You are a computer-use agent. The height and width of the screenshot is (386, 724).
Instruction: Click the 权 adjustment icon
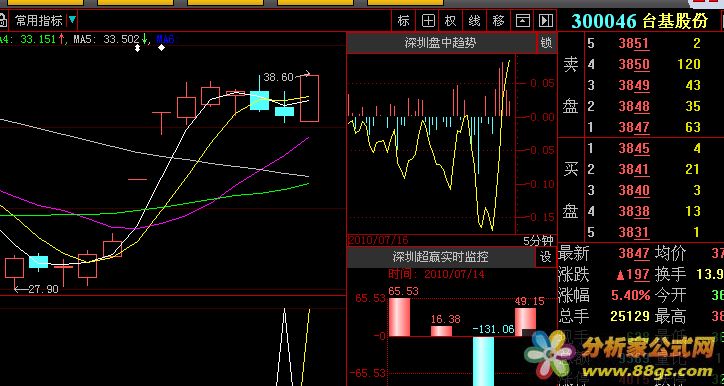point(451,21)
